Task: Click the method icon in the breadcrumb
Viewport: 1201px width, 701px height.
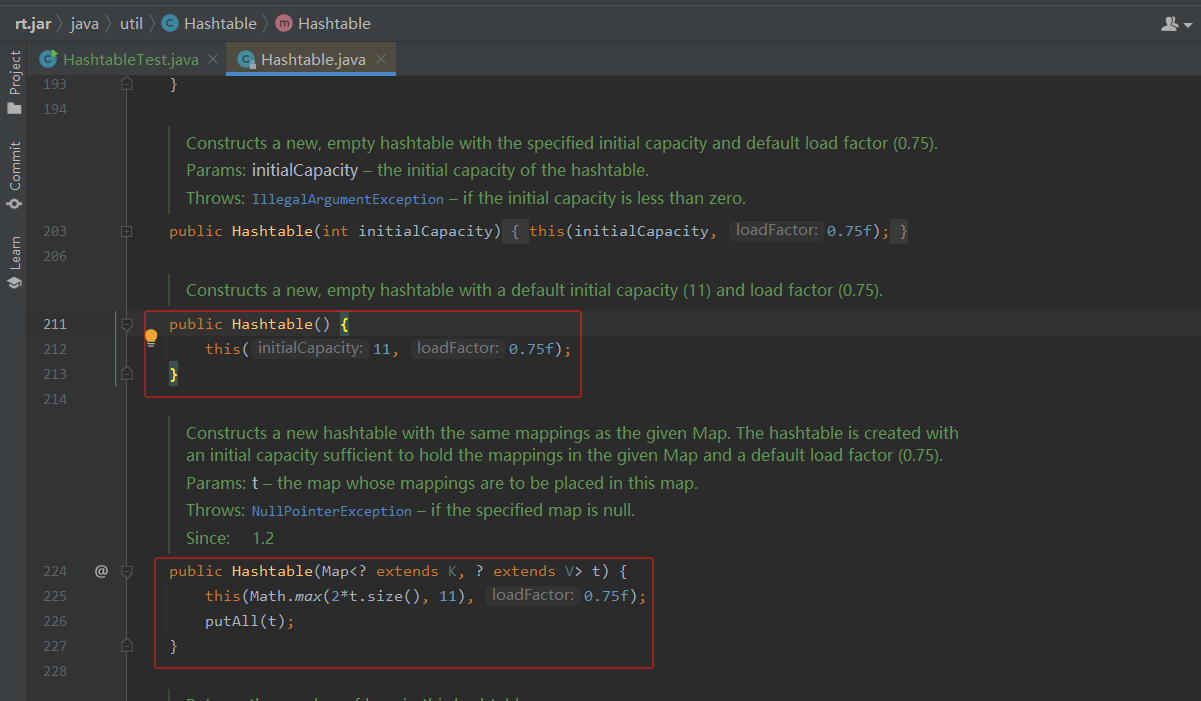Action: point(284,23)
